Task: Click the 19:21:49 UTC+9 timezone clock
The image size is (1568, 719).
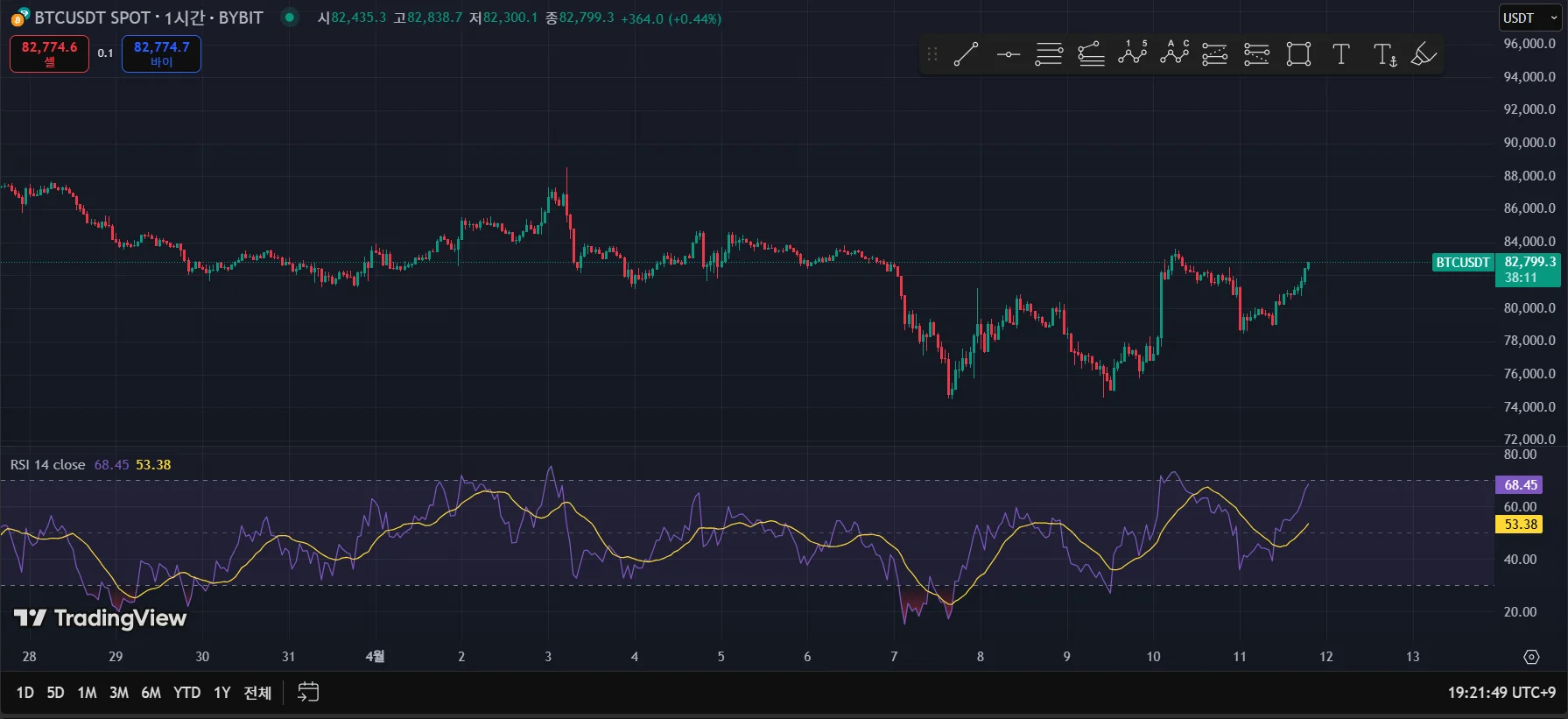Action: point(1501,693)
